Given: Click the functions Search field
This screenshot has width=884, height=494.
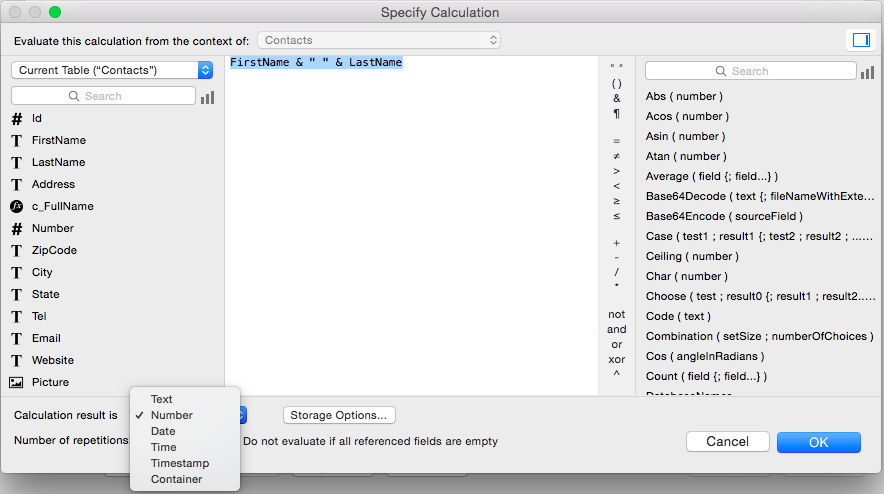Looking at the screenshot, I should 750,71.
